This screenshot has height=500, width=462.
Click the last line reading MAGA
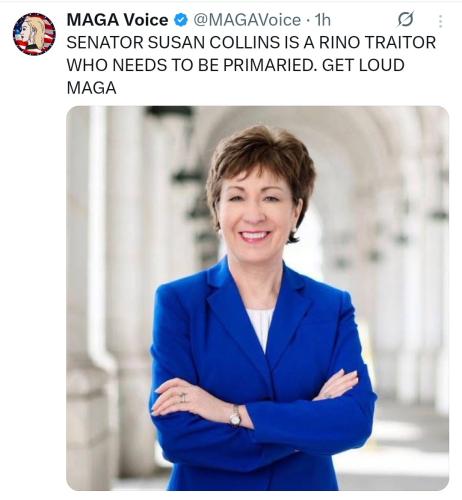click(x=91, y=88)
